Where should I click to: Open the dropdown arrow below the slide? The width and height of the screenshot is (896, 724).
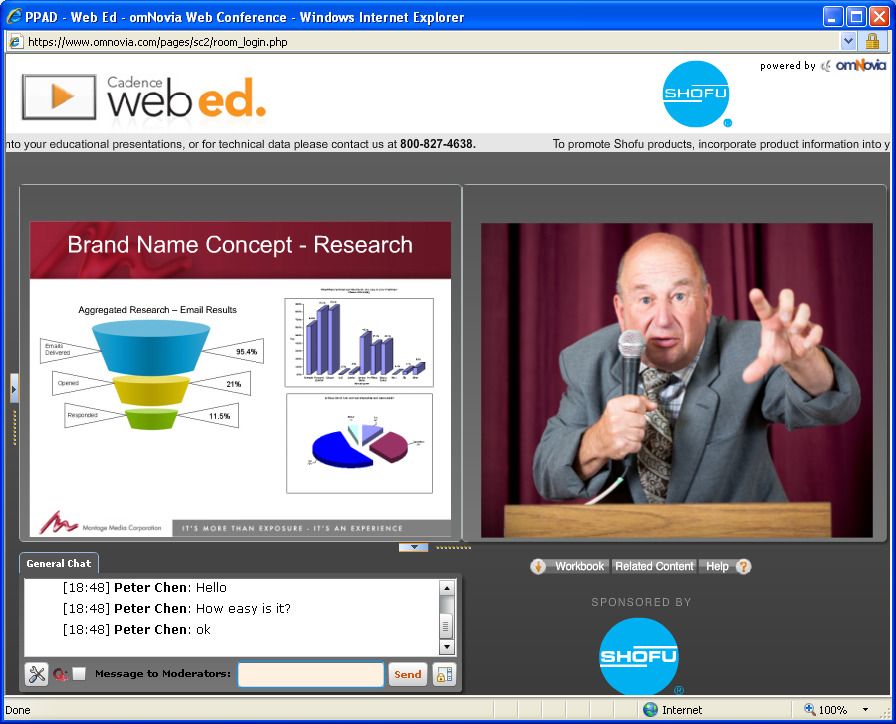(414, 548)
